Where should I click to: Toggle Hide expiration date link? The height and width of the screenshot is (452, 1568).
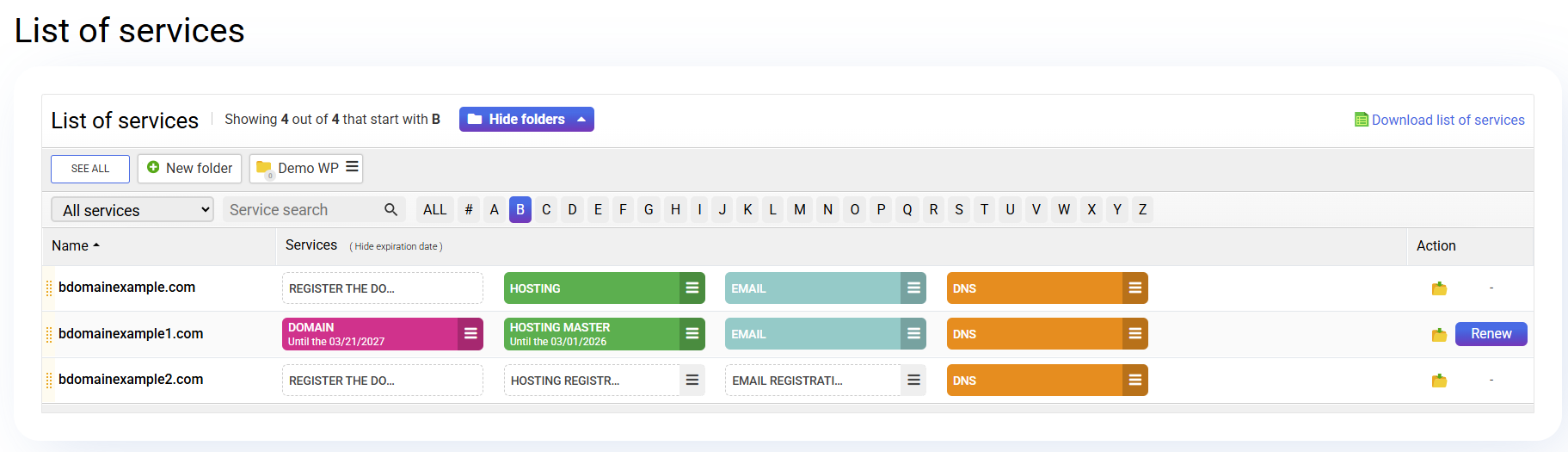pyautogui.click(x=397, y=246)
